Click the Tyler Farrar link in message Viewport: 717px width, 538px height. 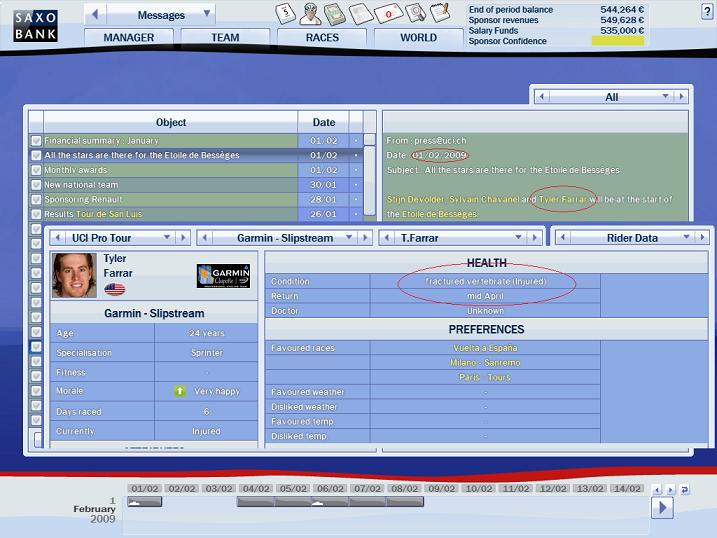[x=564, y=200]
